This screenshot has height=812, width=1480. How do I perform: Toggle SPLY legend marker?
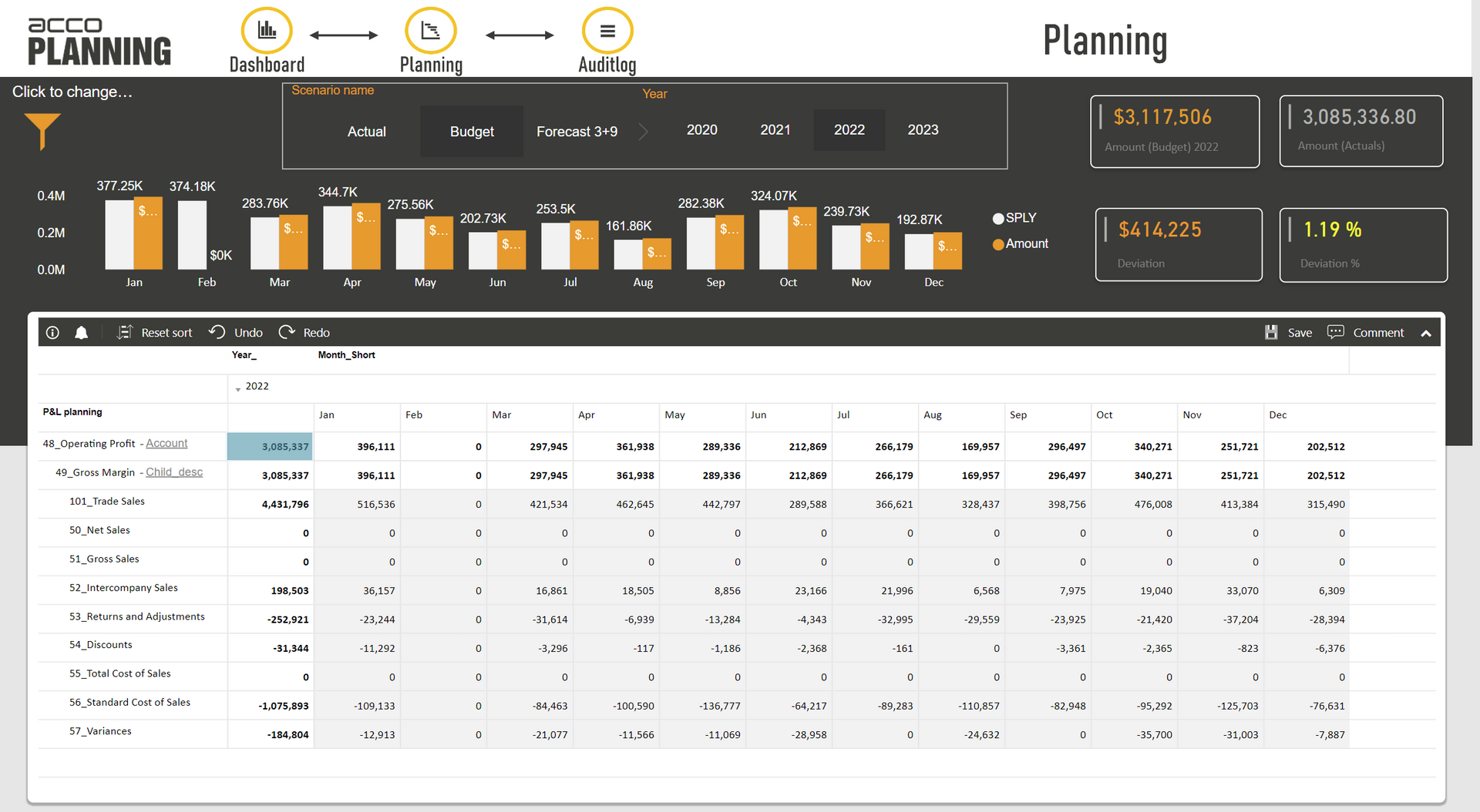(998, 219)
